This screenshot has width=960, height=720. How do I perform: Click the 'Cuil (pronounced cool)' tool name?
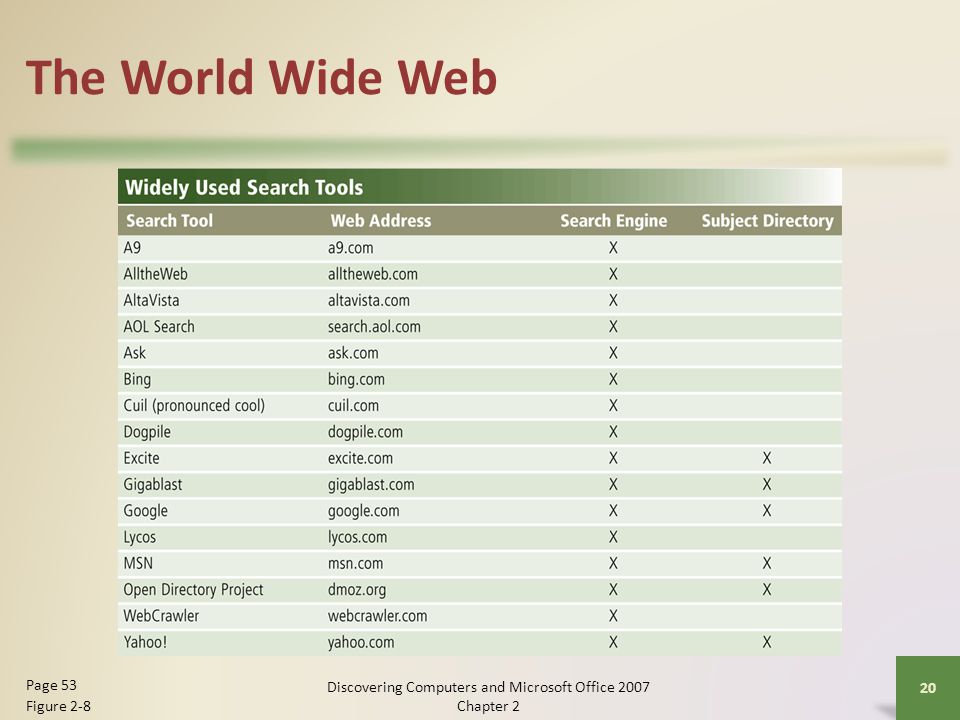point(194,405)
